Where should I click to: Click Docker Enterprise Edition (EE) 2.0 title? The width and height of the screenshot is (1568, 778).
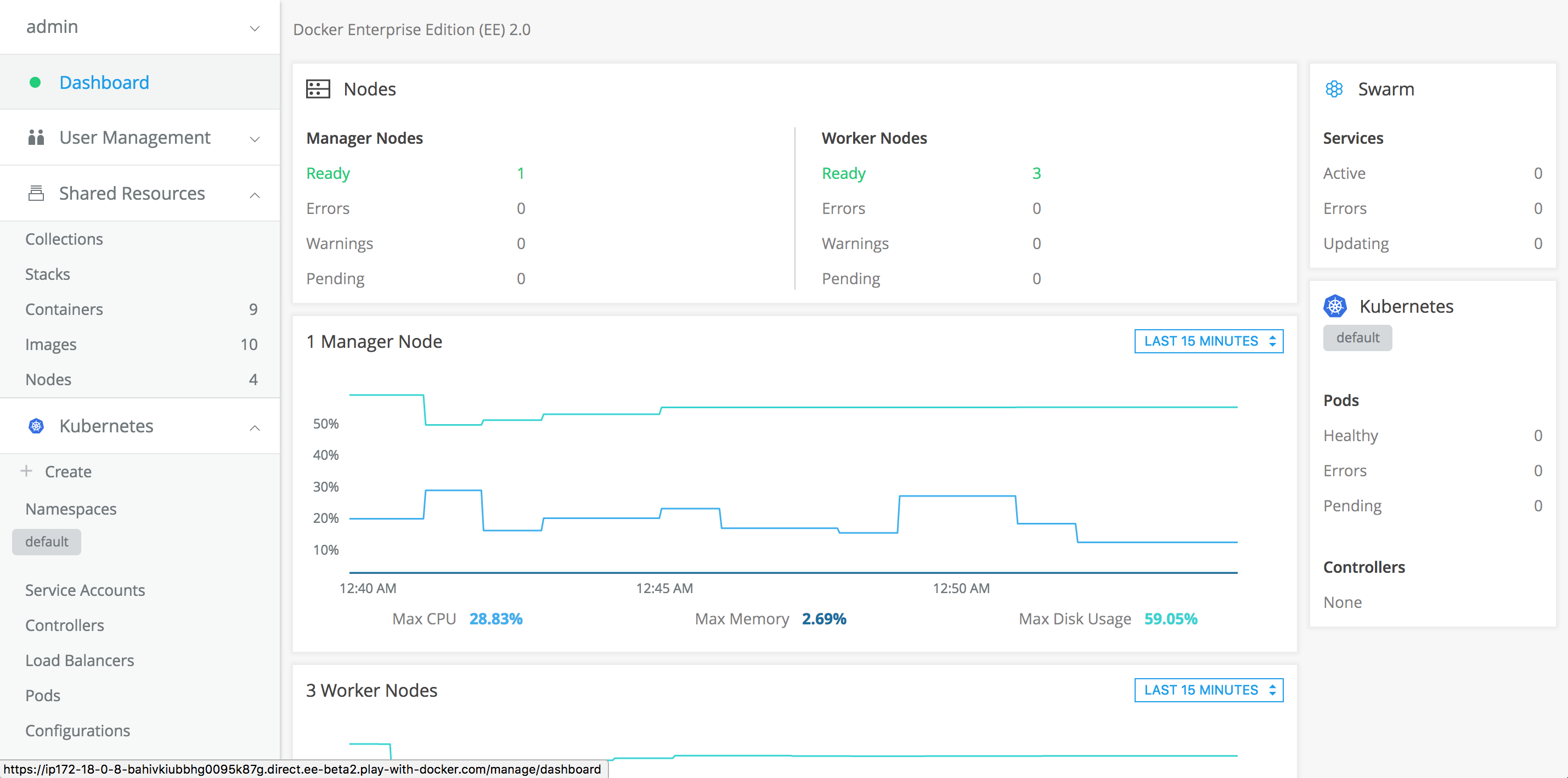[x=411, y=29]
